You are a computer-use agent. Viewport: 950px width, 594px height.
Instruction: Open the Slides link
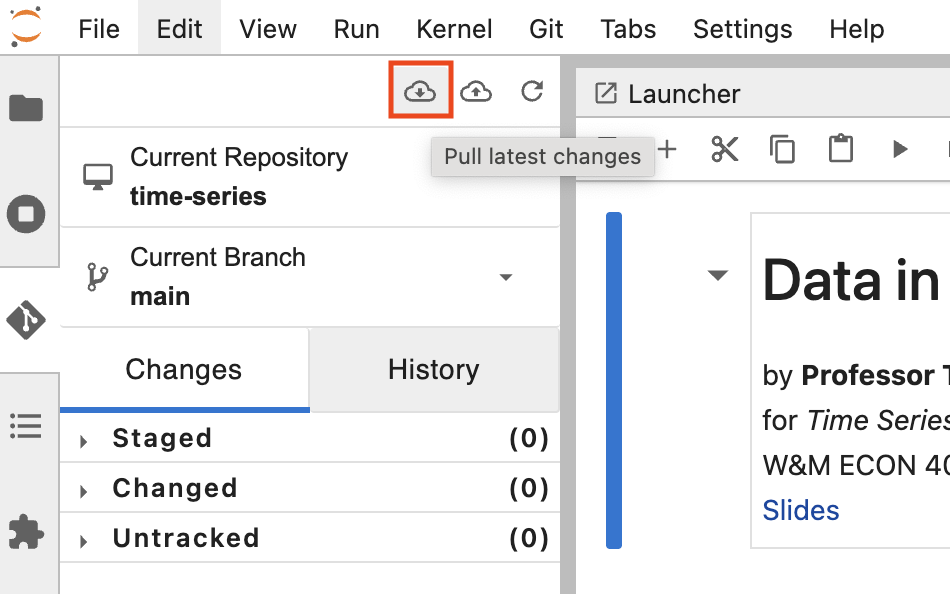click(x=800, y=510)
